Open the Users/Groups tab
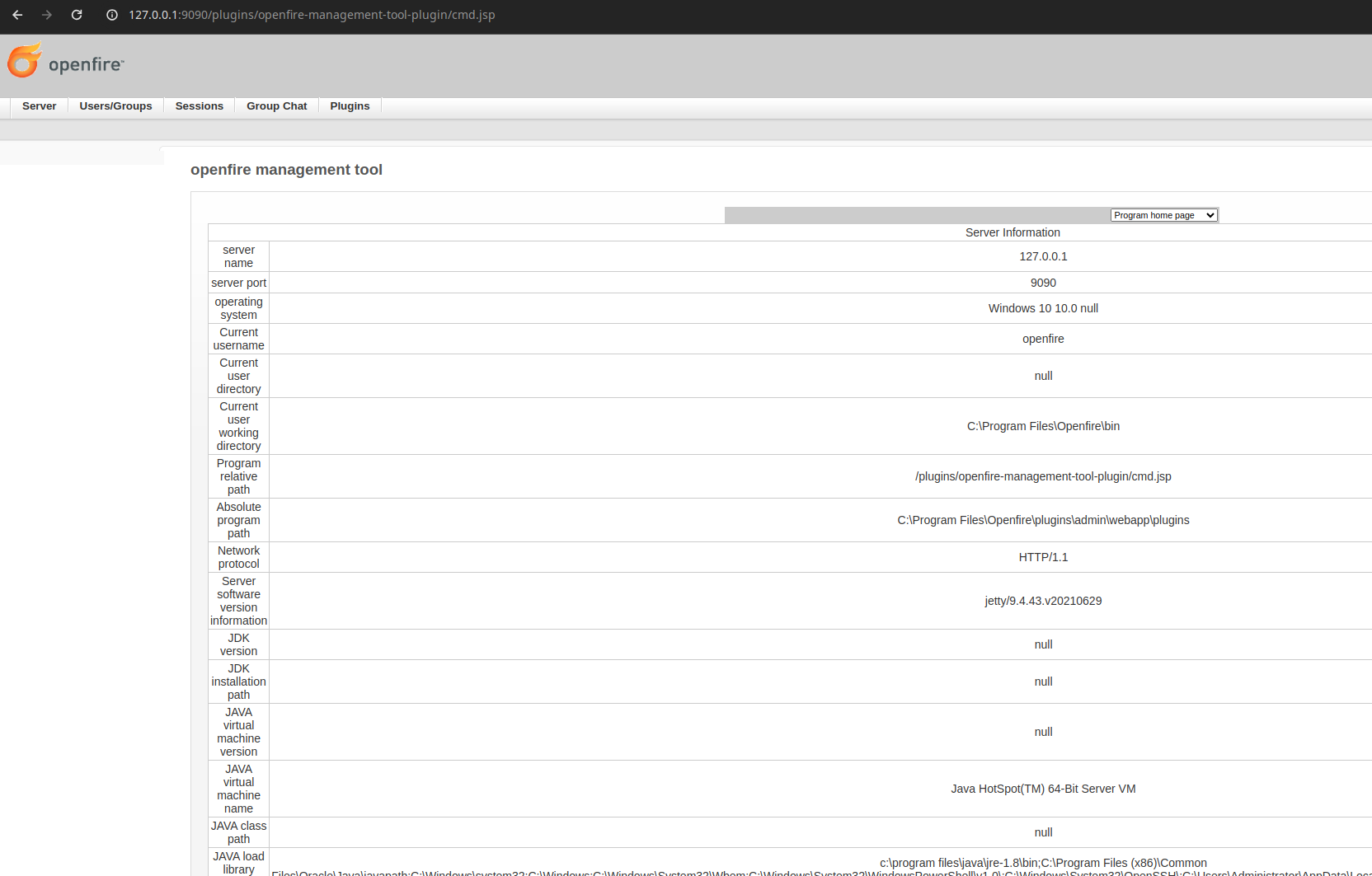The width and height of the screenshot is (1372, 876). [x=115, y=106]
